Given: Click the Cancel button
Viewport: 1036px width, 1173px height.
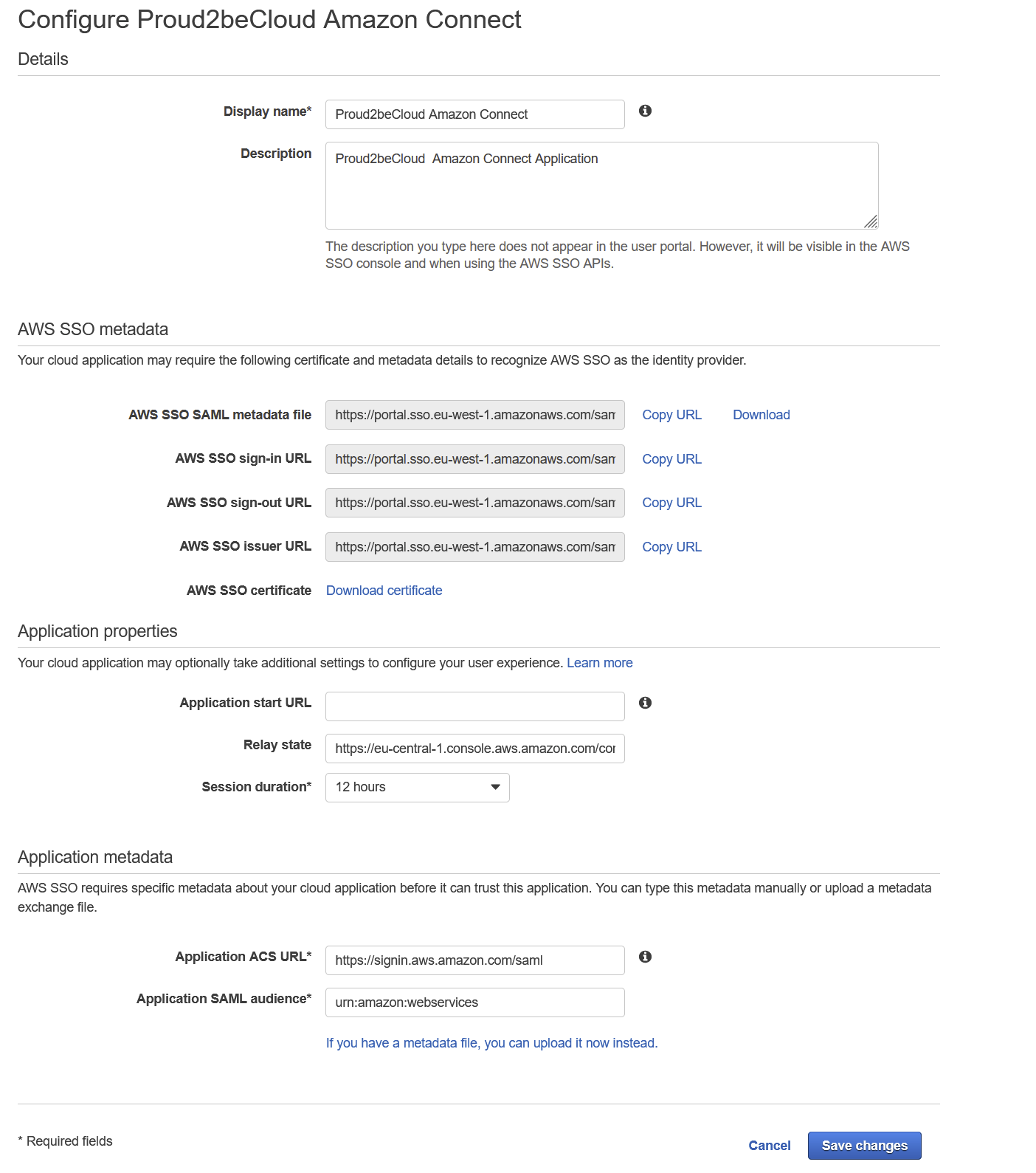Looking at the screenshot, I should point(769,1146).
